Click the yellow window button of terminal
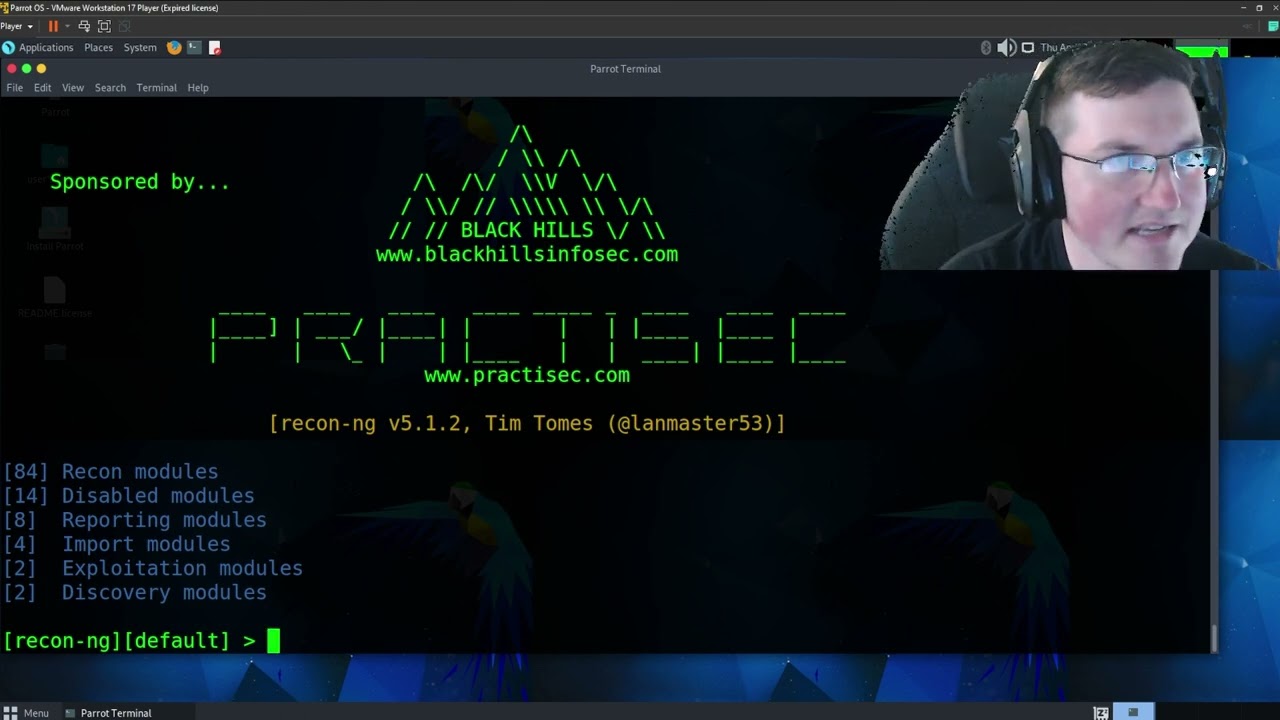The image size is (1280, 720). point(41,68)
